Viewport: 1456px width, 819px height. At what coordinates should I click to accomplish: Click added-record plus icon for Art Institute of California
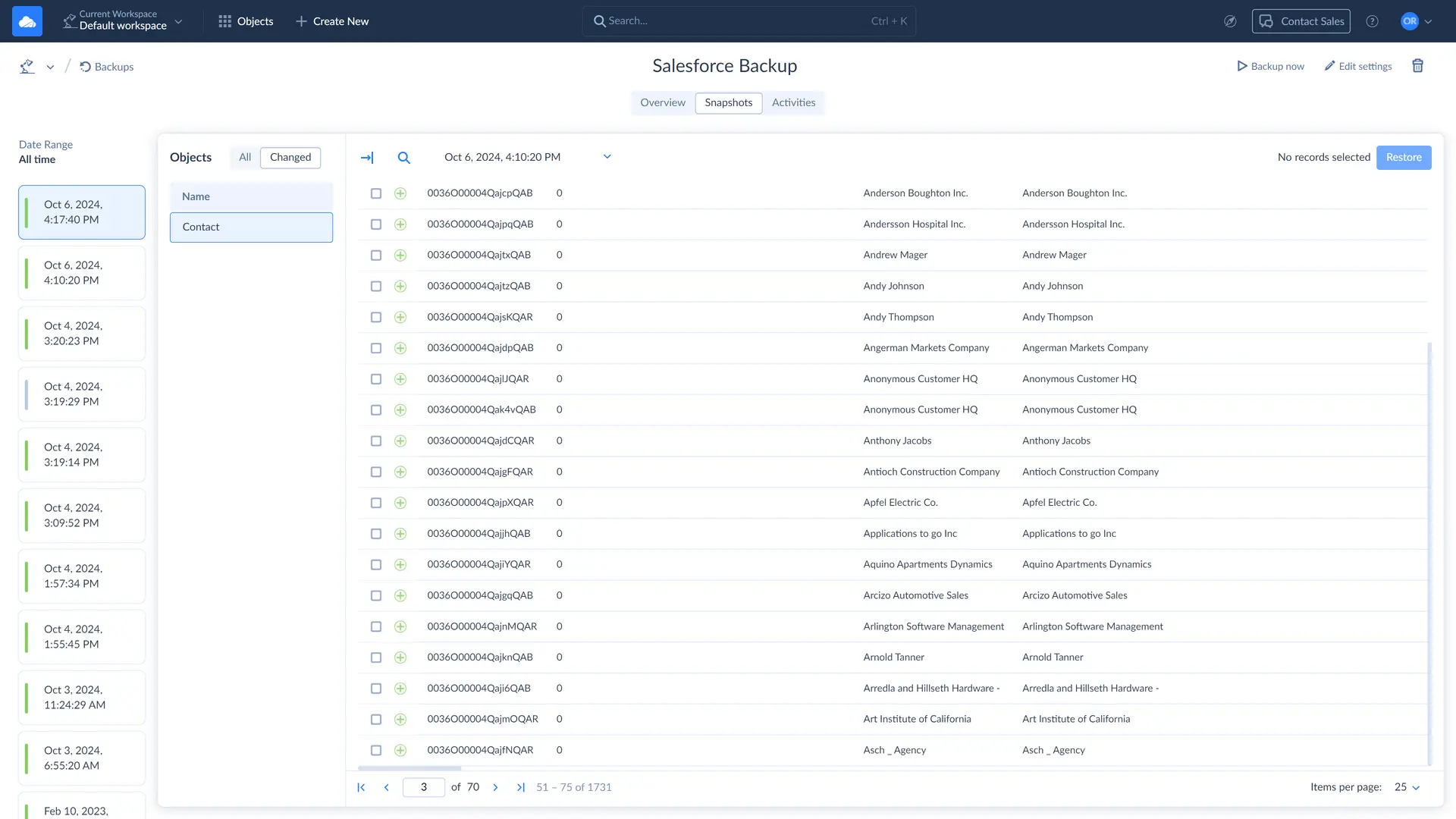tap(400, 719)
